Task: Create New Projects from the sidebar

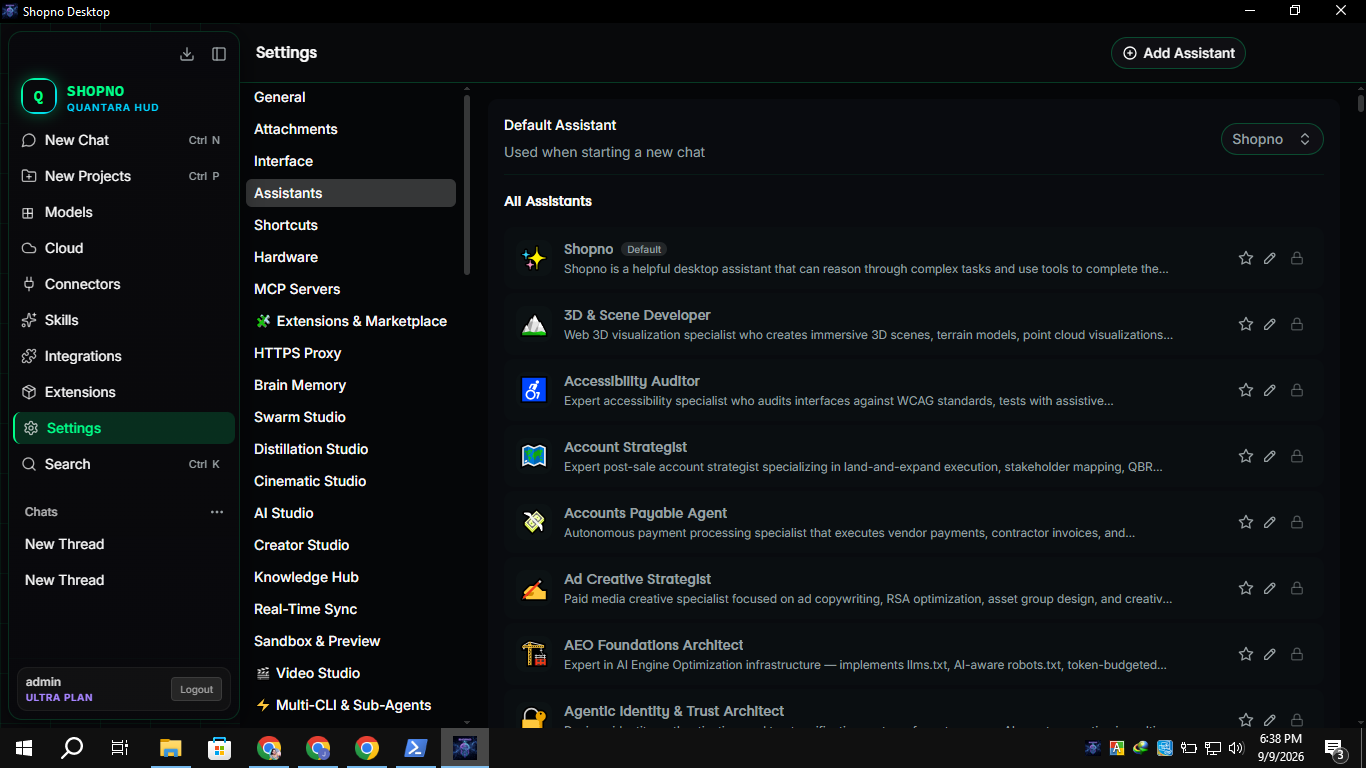Action: click(x=124, y=176)
